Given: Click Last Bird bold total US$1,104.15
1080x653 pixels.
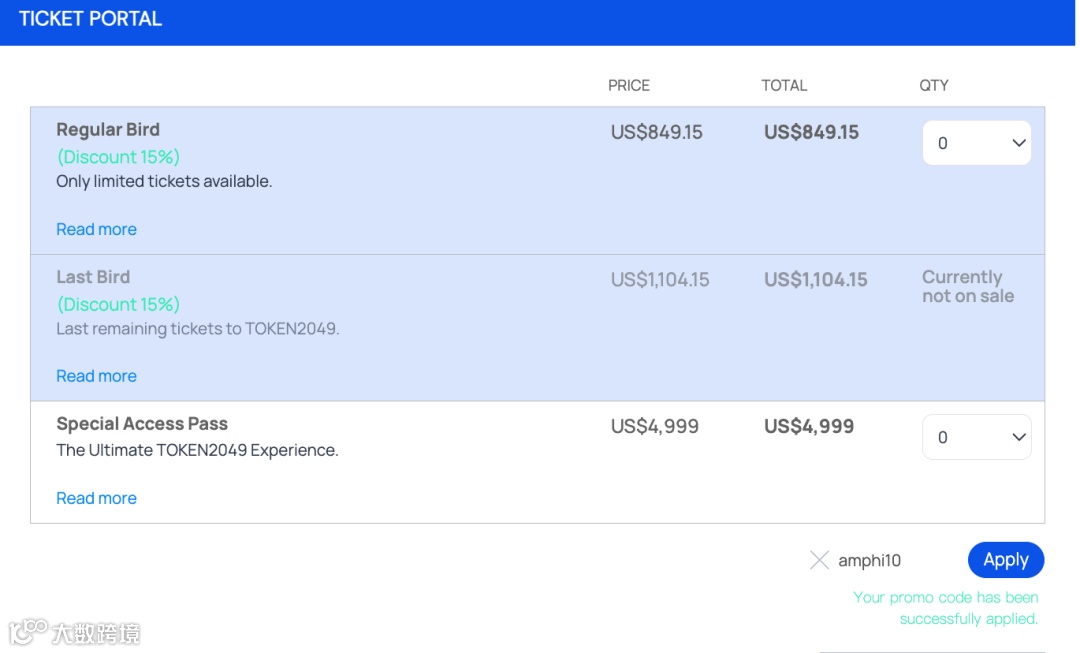Looking at the screenshot, I should tap(816, 280).
